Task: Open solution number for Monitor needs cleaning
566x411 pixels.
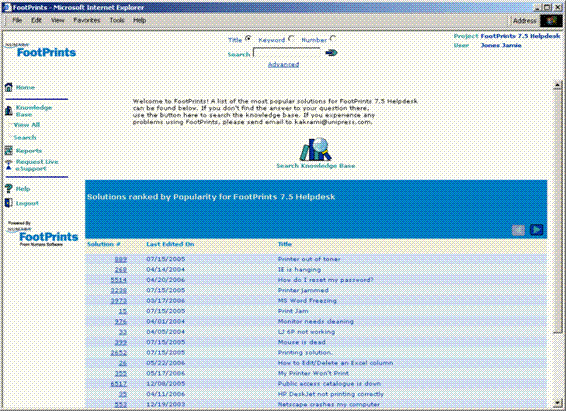Action: (121, 322)
